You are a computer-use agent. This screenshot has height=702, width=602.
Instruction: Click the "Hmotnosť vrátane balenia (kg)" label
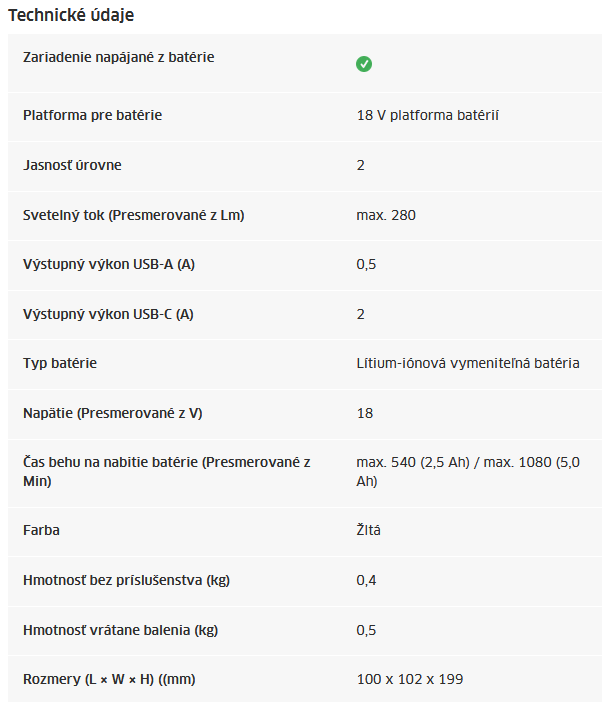pyautogui.click(x=120, y=630)
